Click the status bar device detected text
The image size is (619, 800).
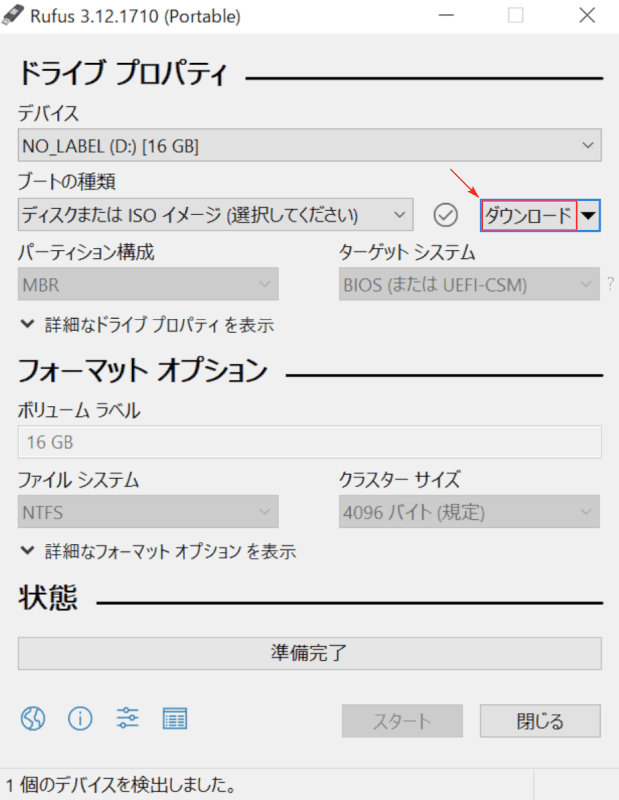tap(120, 784)
